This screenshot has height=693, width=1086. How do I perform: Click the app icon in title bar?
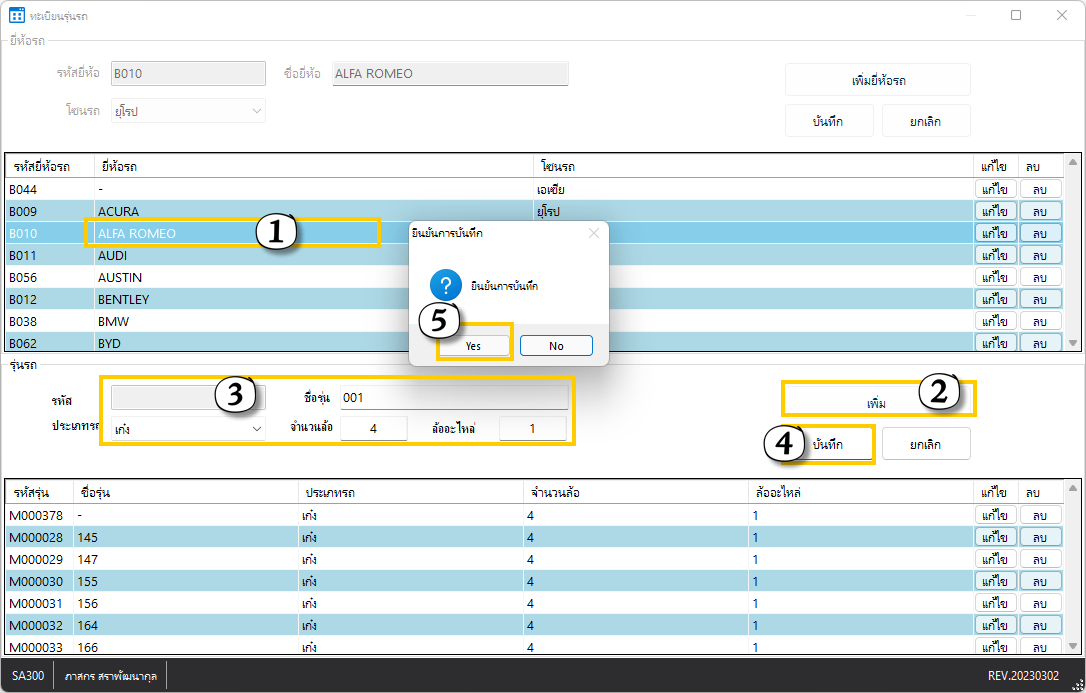(x=17, y=15)
